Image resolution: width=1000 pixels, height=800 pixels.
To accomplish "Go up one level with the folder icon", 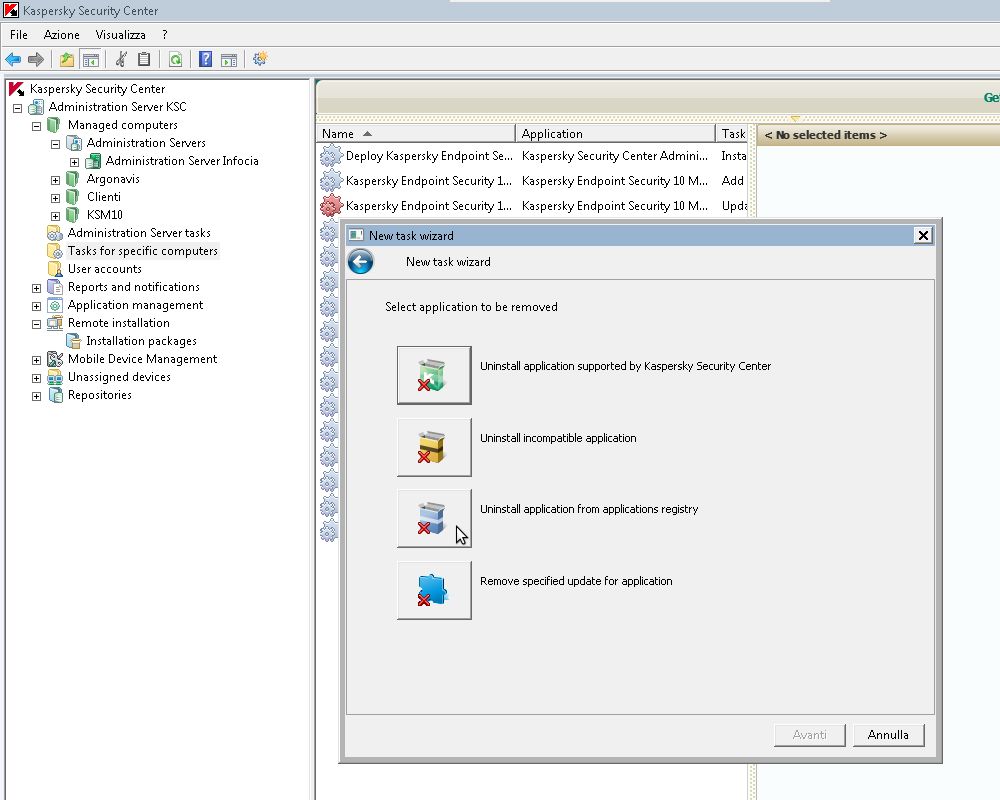I will (x=66, y=59).
